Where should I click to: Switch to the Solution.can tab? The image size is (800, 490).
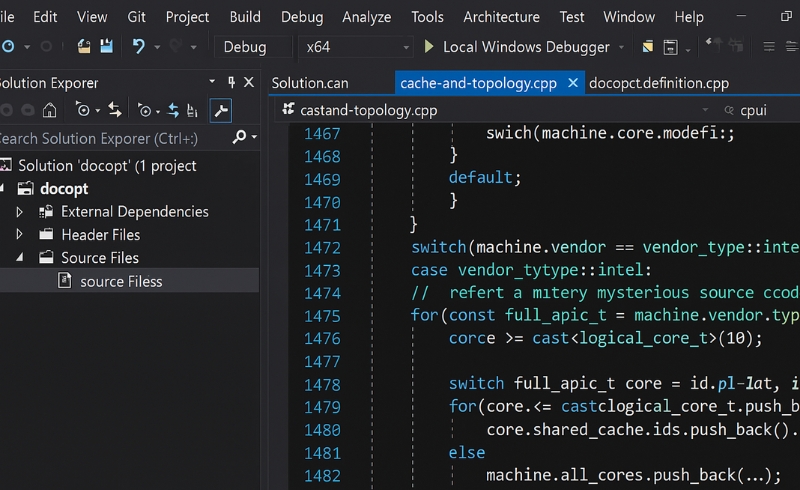[310, 83]
